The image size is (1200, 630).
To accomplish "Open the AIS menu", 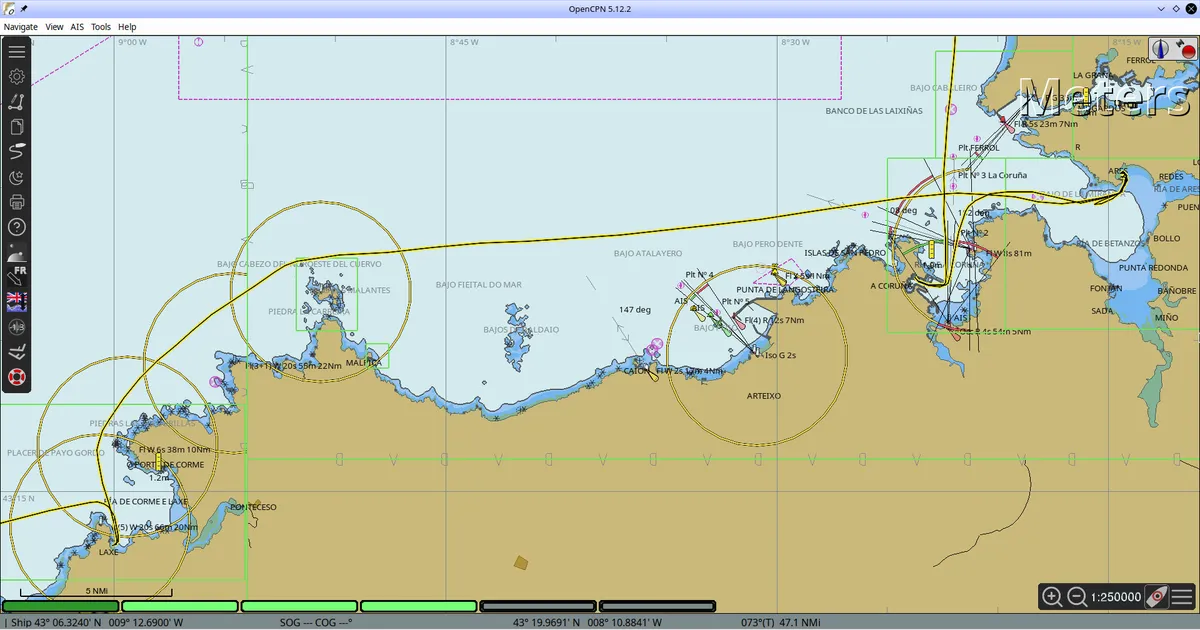I will coord(77,27).
